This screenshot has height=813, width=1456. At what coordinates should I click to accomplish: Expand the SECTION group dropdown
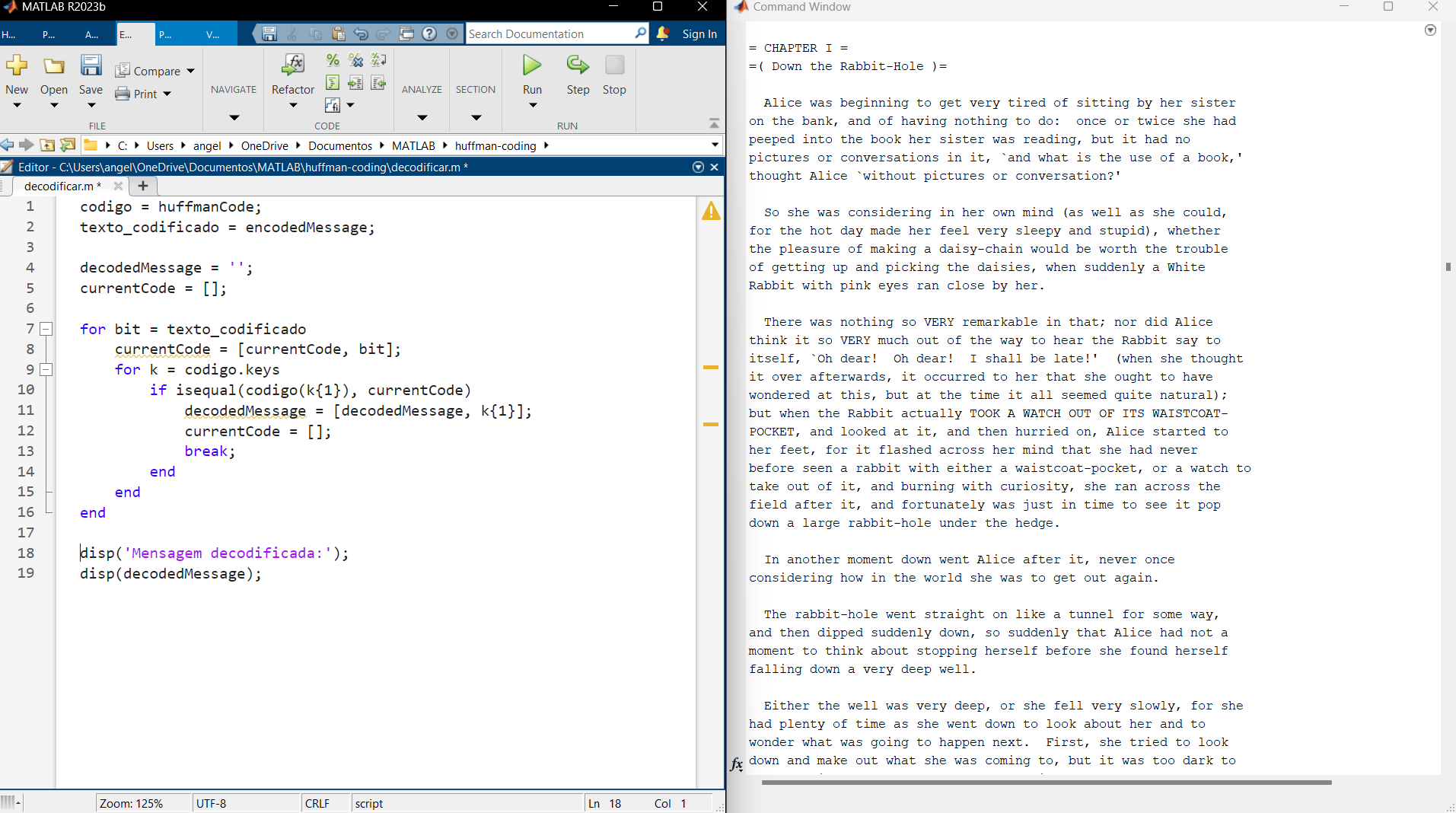coord(476,117)
